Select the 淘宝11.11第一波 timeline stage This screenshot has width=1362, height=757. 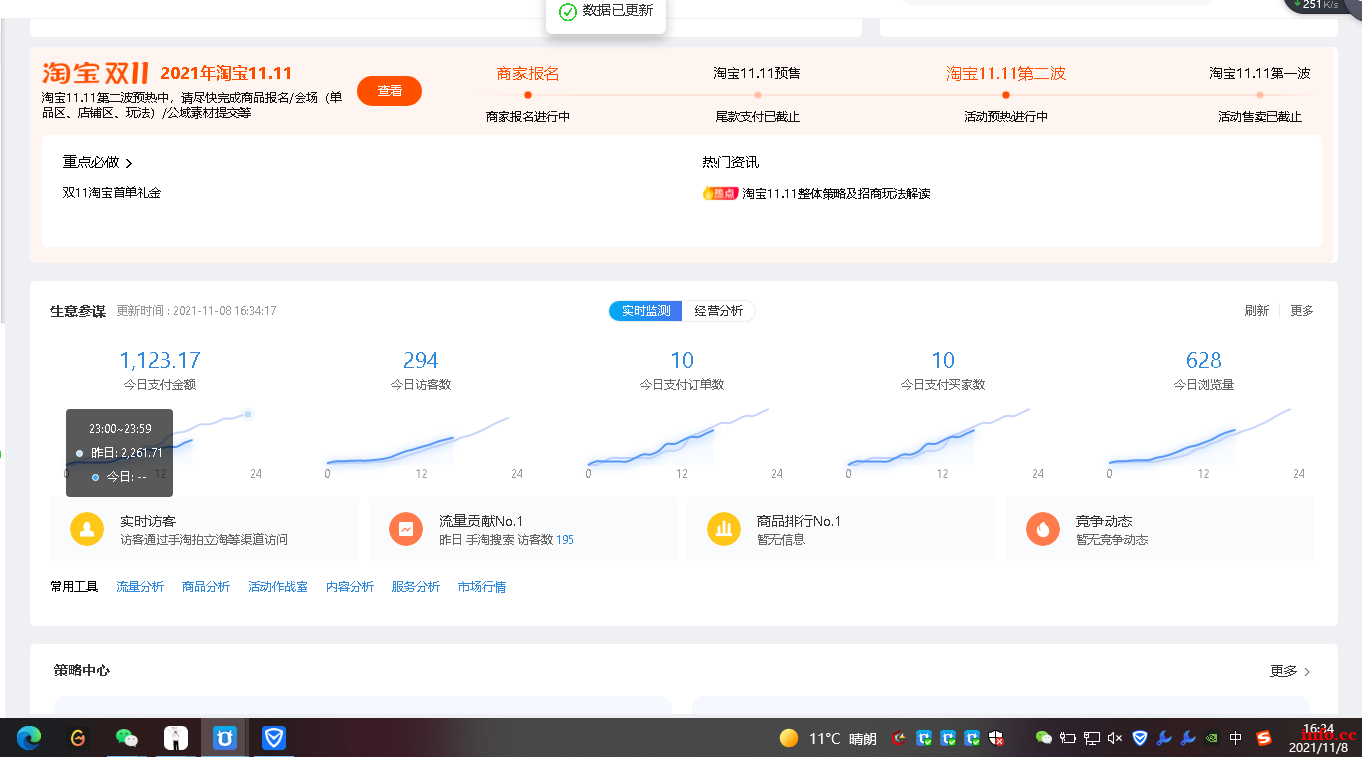click(1260, 73)
